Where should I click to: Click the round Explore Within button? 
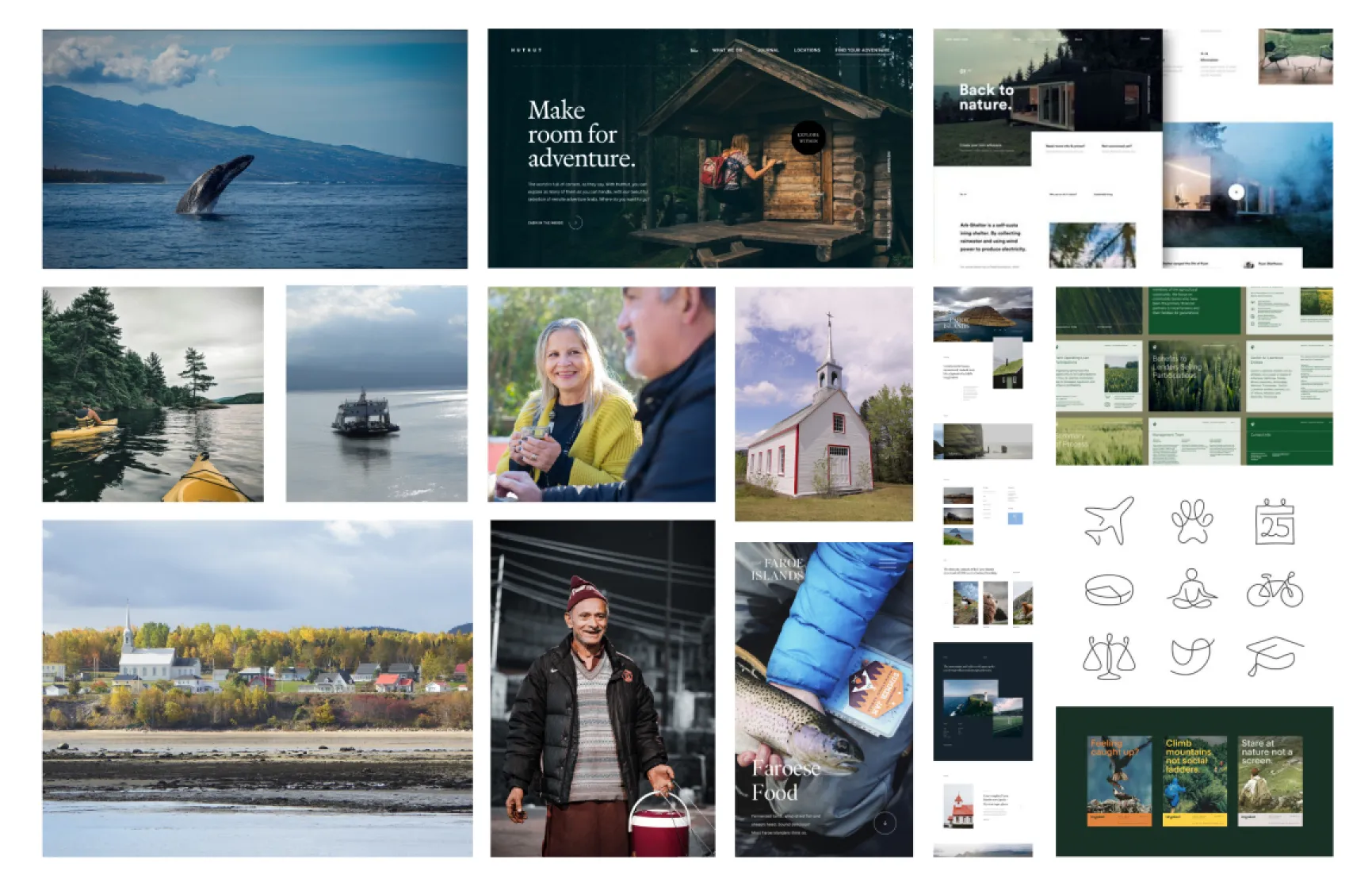pyautogui.click(x=808, y=137)
